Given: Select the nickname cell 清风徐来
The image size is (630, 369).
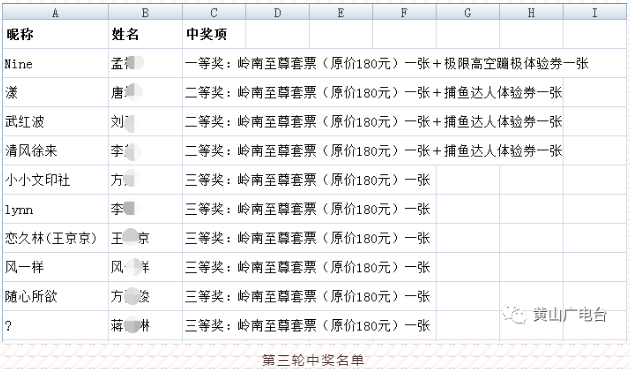Looking at the screenshot, I should pos(55,151).
